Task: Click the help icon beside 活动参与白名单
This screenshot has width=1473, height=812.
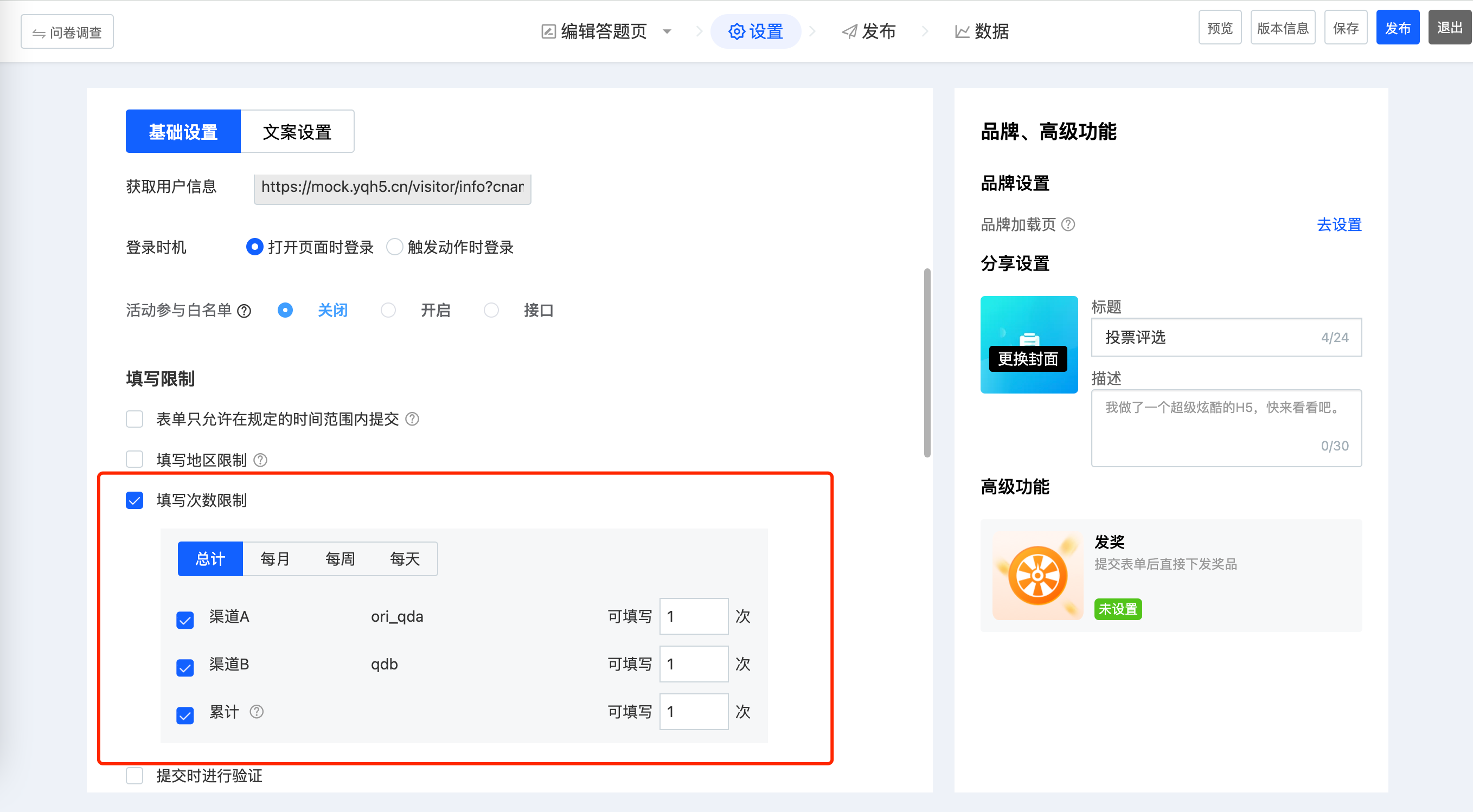Action: click(244, 311)
